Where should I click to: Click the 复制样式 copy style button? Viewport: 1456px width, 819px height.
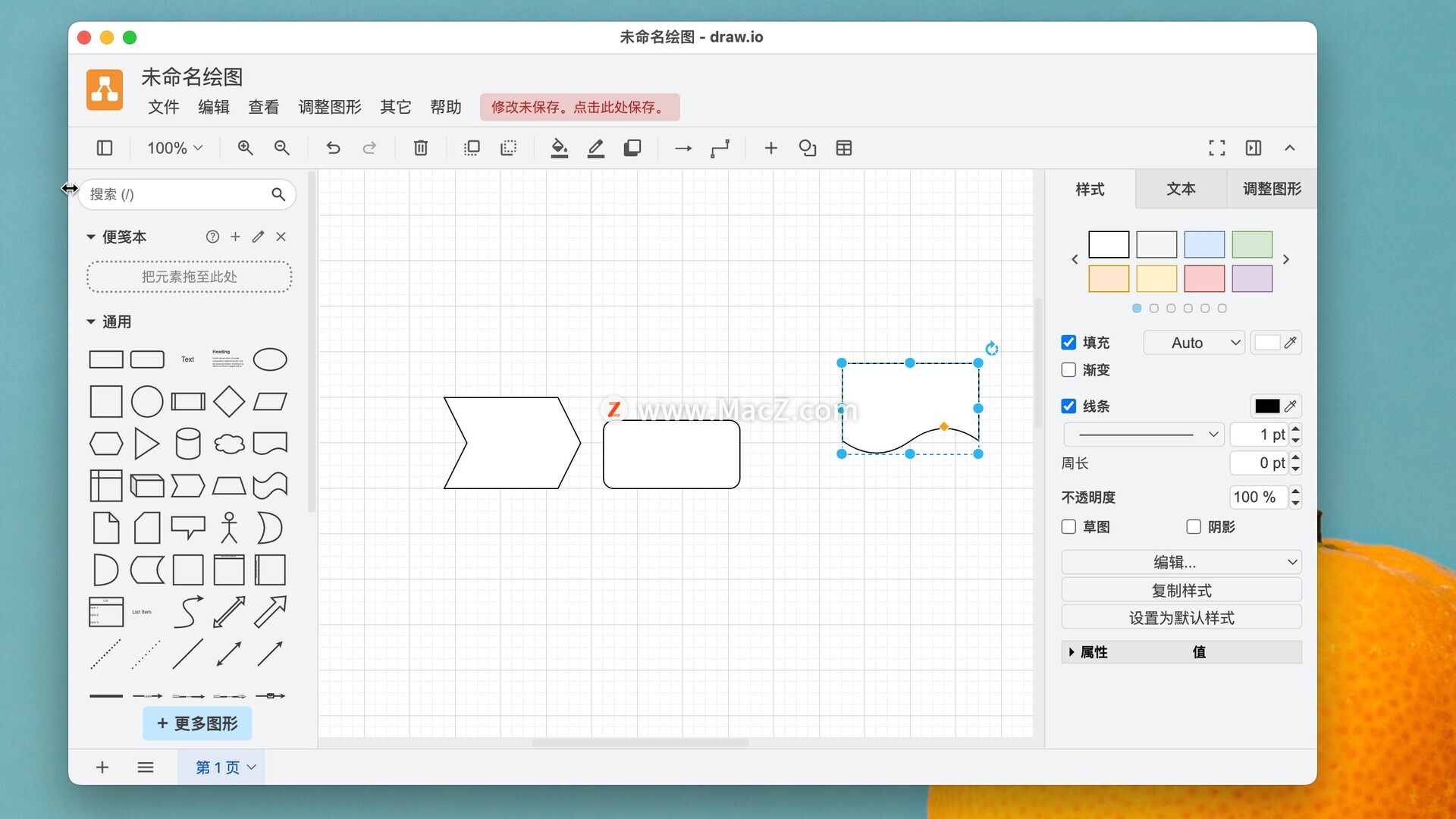pyautogui.click(x=1181, y=590)
